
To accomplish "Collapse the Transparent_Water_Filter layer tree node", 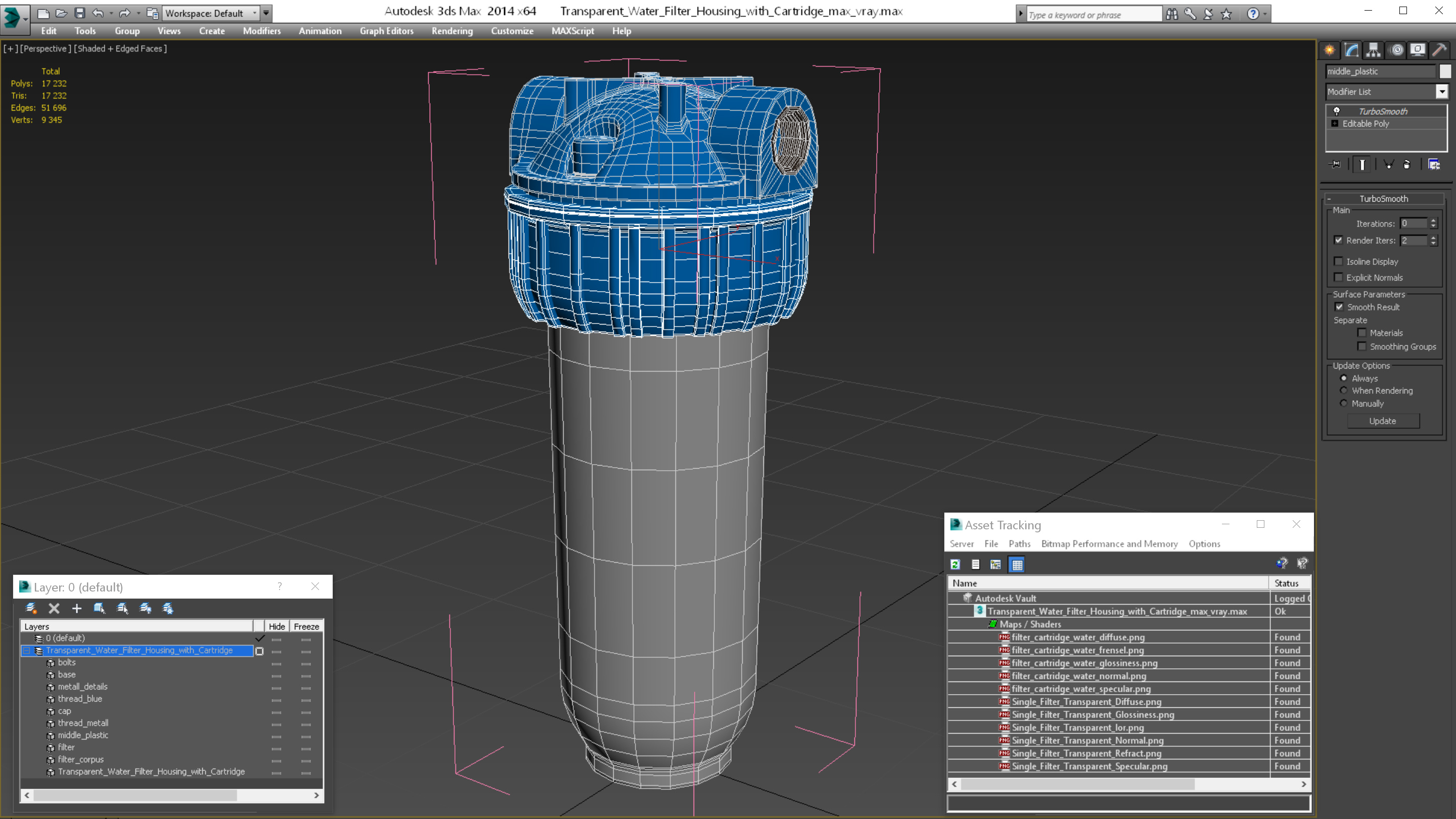I will (27, 651).
